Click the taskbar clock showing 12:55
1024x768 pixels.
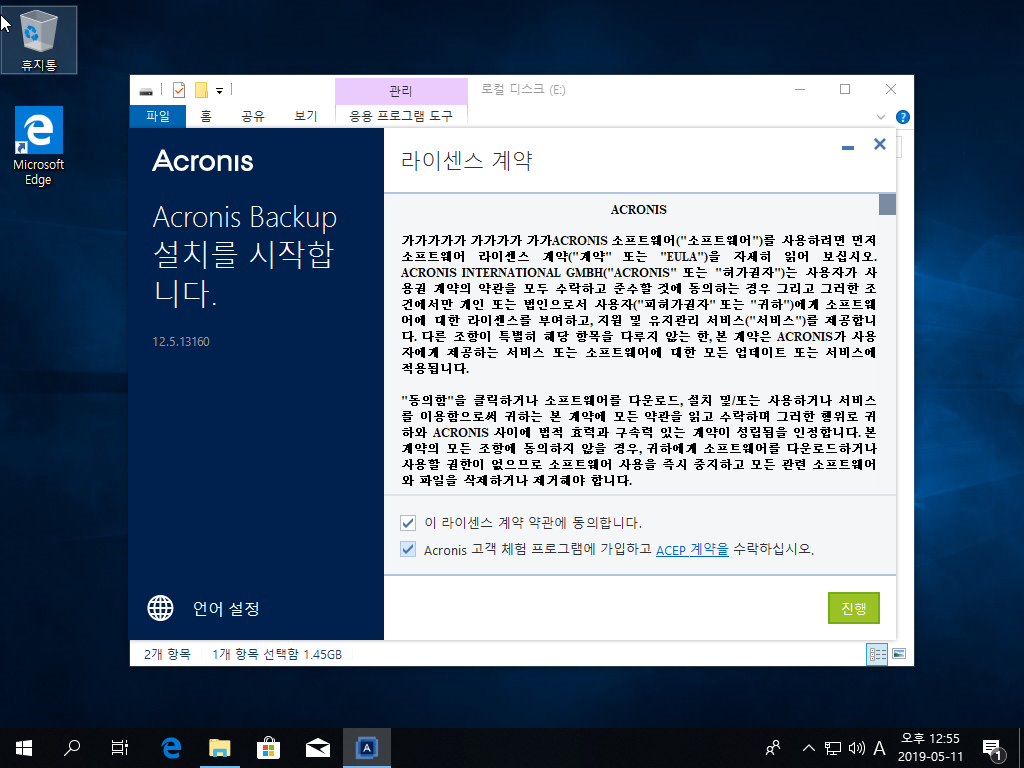point(930,748)
